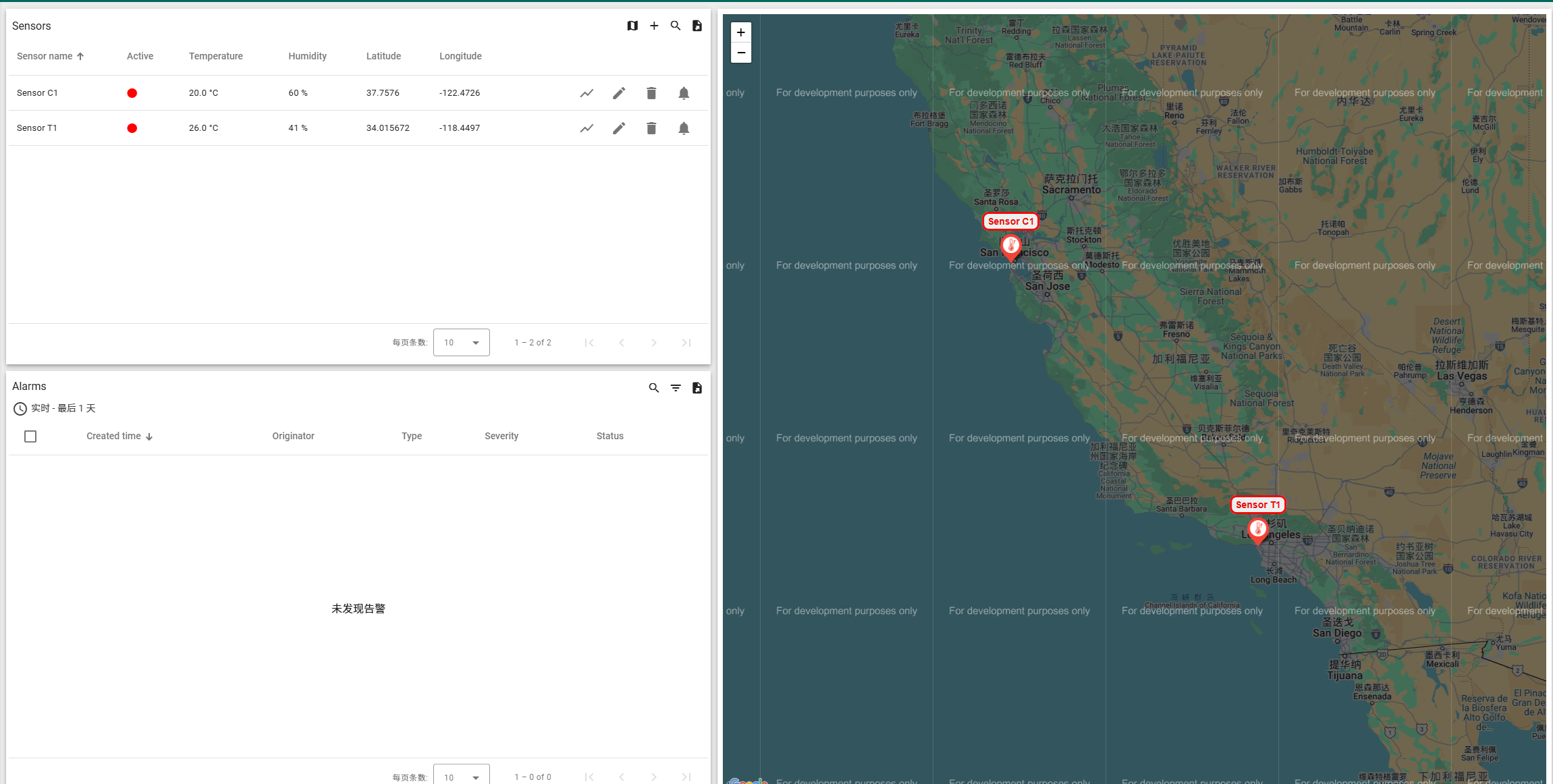Open chart icon for Sensor C1
Image resolution: width=1553 pixels, height=784 pixels.
pyautogui.click(x=587, y=93)
